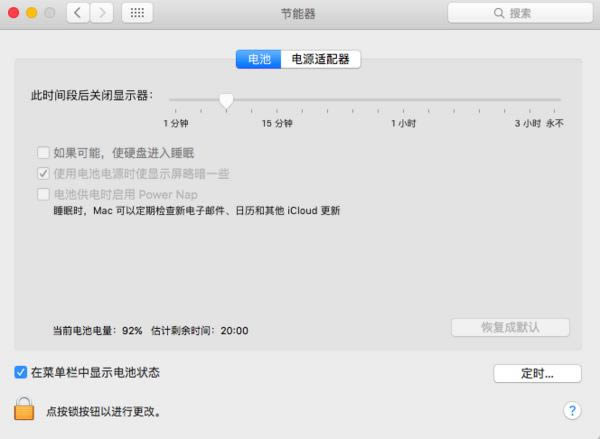
Task: Click the Power Nap description text about iCloud
Action: click(x=197, y=211)
